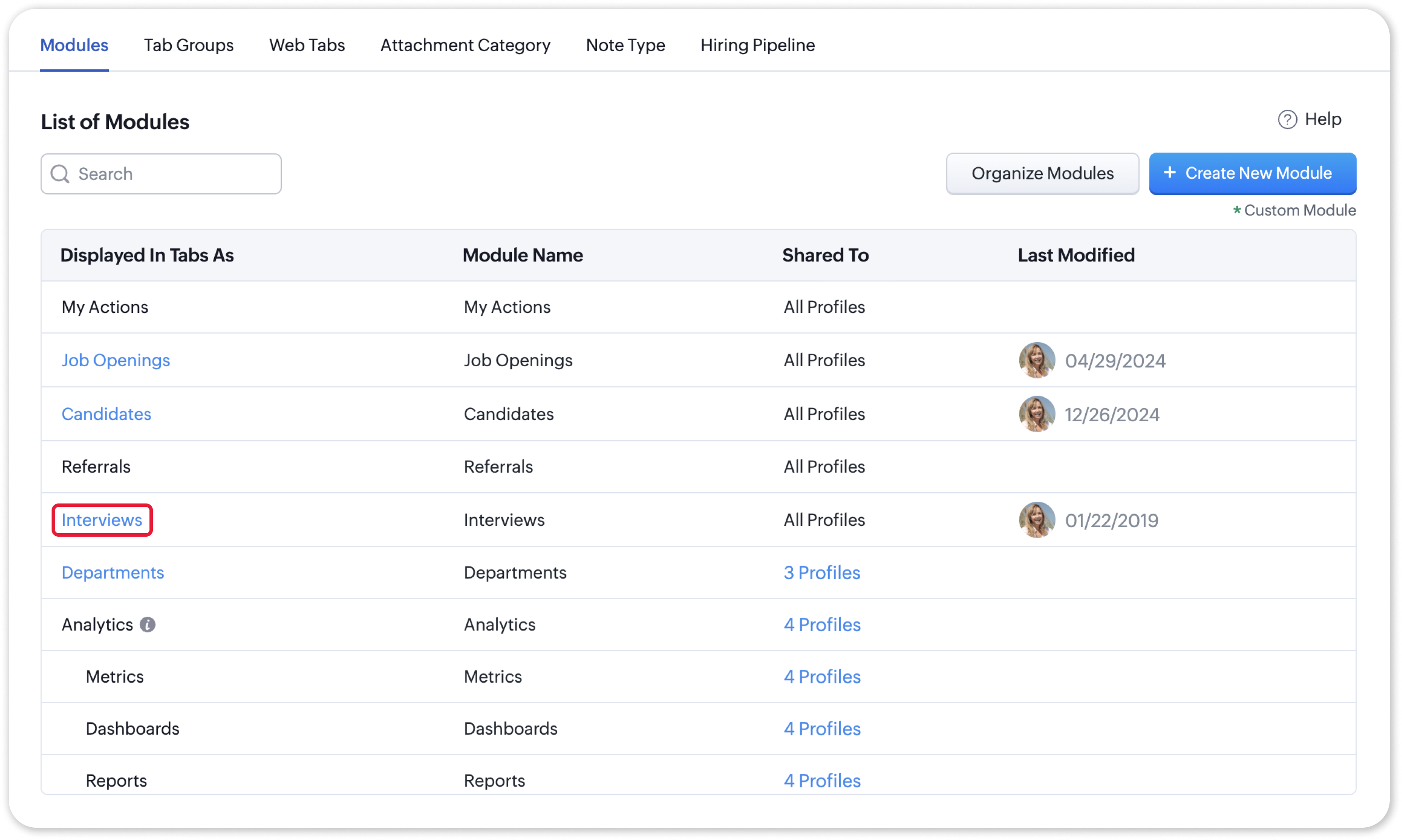Click 3 Profiles link for Departments

point(821,572)
